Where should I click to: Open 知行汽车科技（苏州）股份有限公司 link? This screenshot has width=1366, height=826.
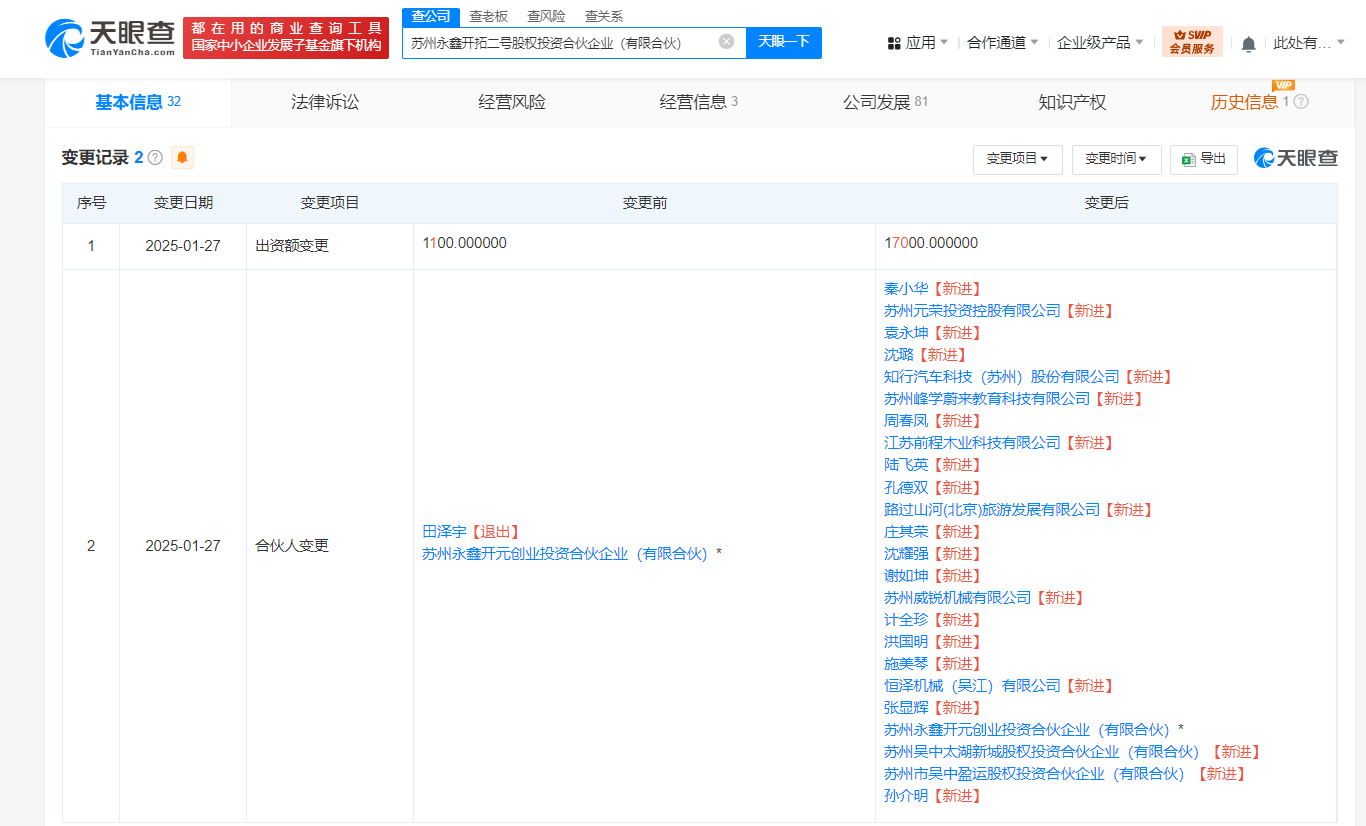point(1002,377)
